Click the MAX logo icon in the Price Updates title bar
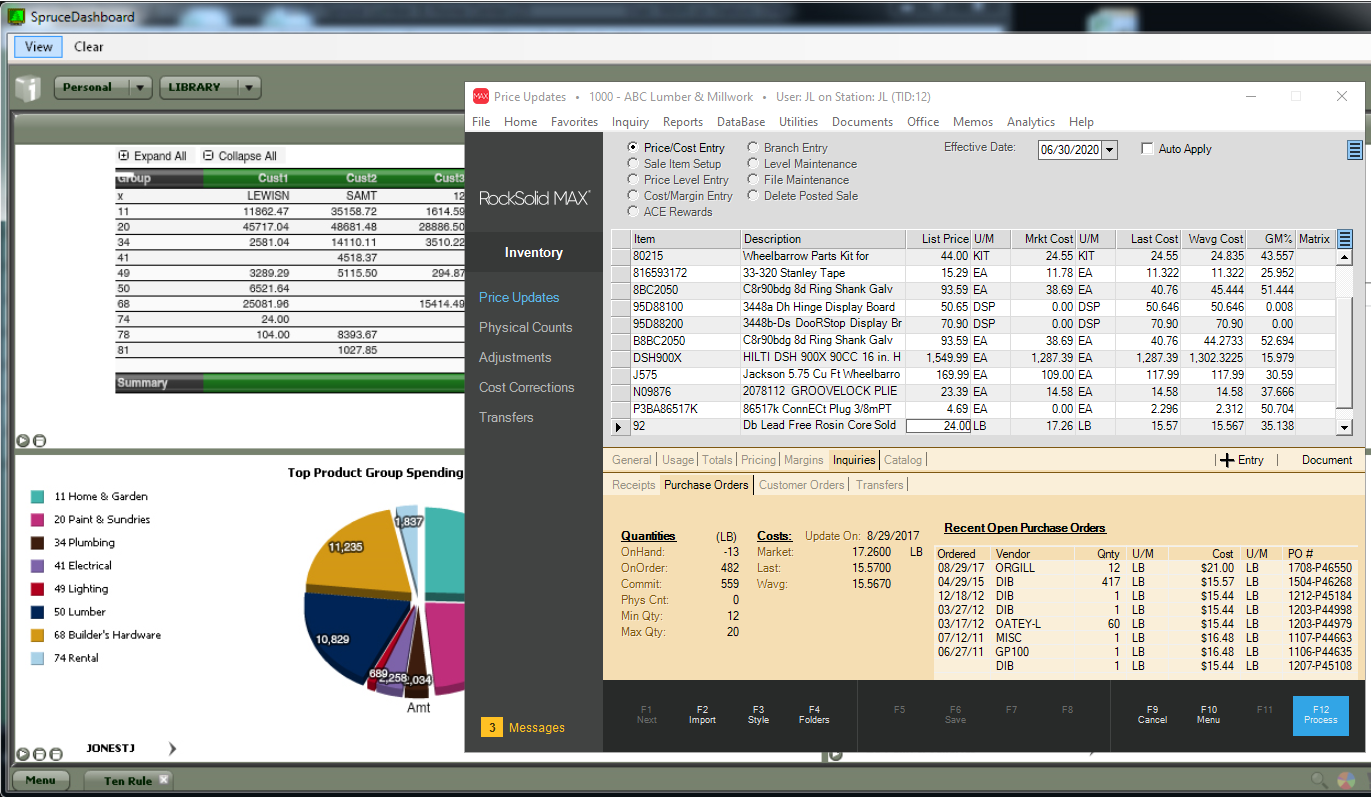This screenshot has height=797, width=1371. click(481, 96)
